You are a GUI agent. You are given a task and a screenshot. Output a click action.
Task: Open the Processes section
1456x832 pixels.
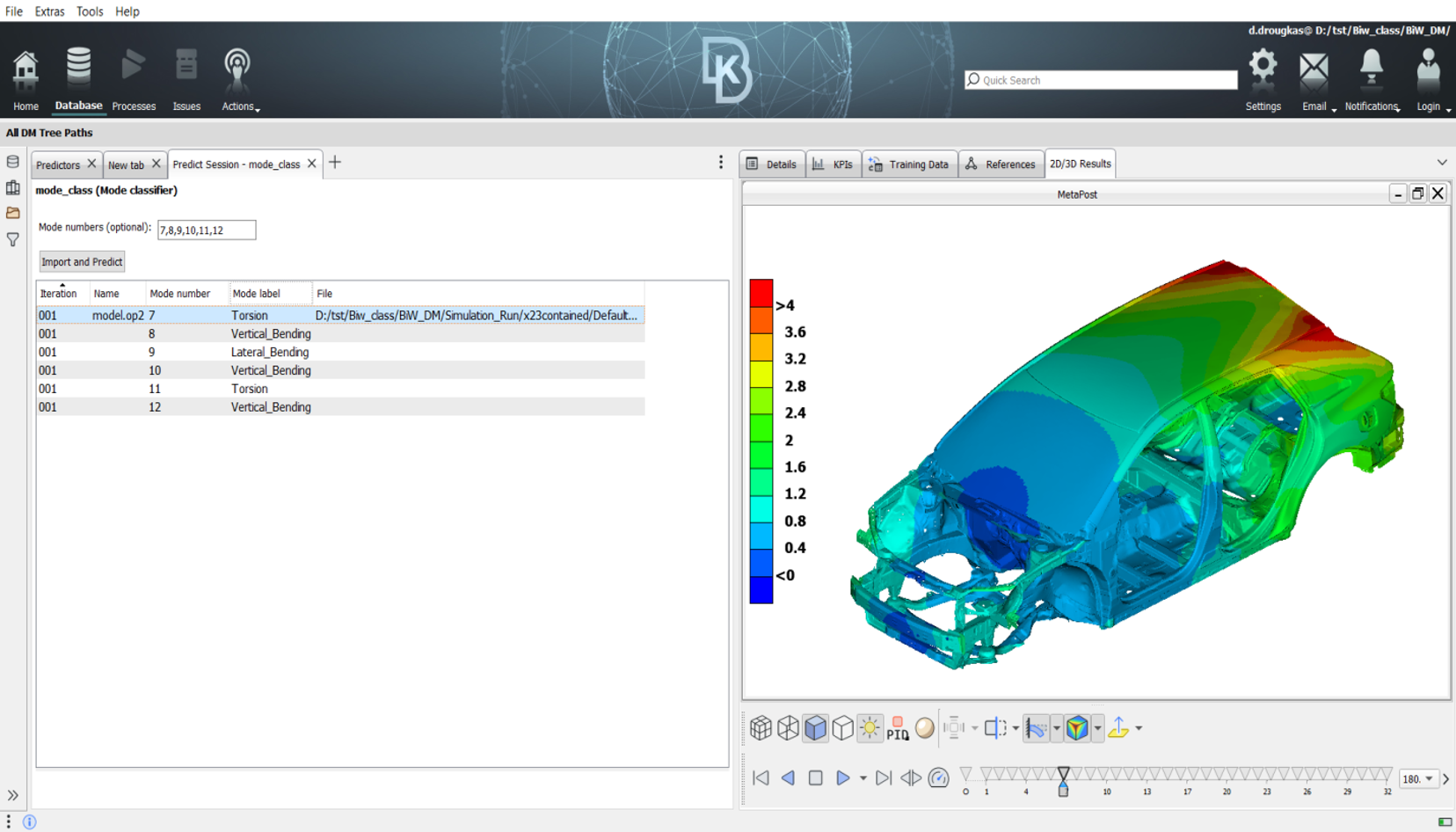(x=134, y=80)
